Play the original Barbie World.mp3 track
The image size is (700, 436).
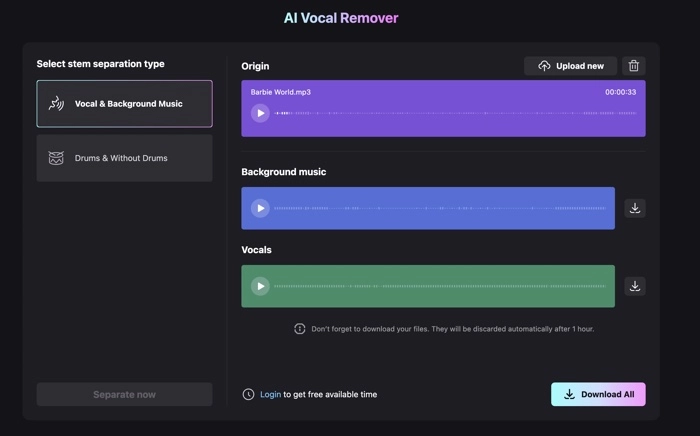[x=260, y=113]
